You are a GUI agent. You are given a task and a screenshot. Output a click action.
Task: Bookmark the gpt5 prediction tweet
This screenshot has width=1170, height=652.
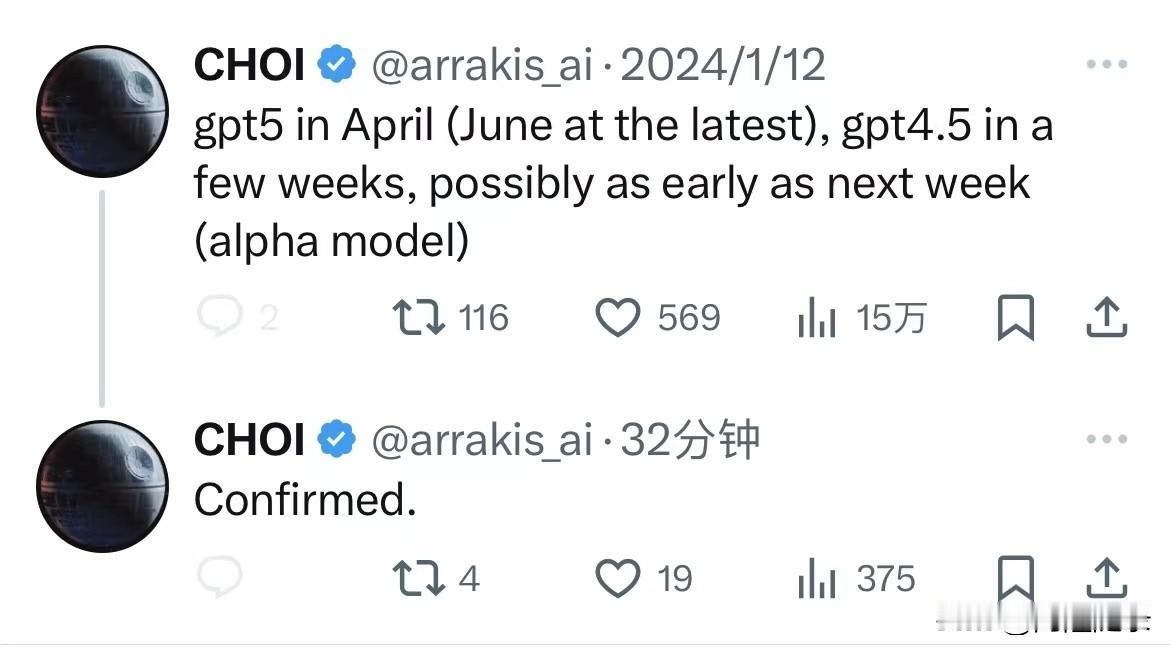pyautogui.click(x=1016, y=317)
